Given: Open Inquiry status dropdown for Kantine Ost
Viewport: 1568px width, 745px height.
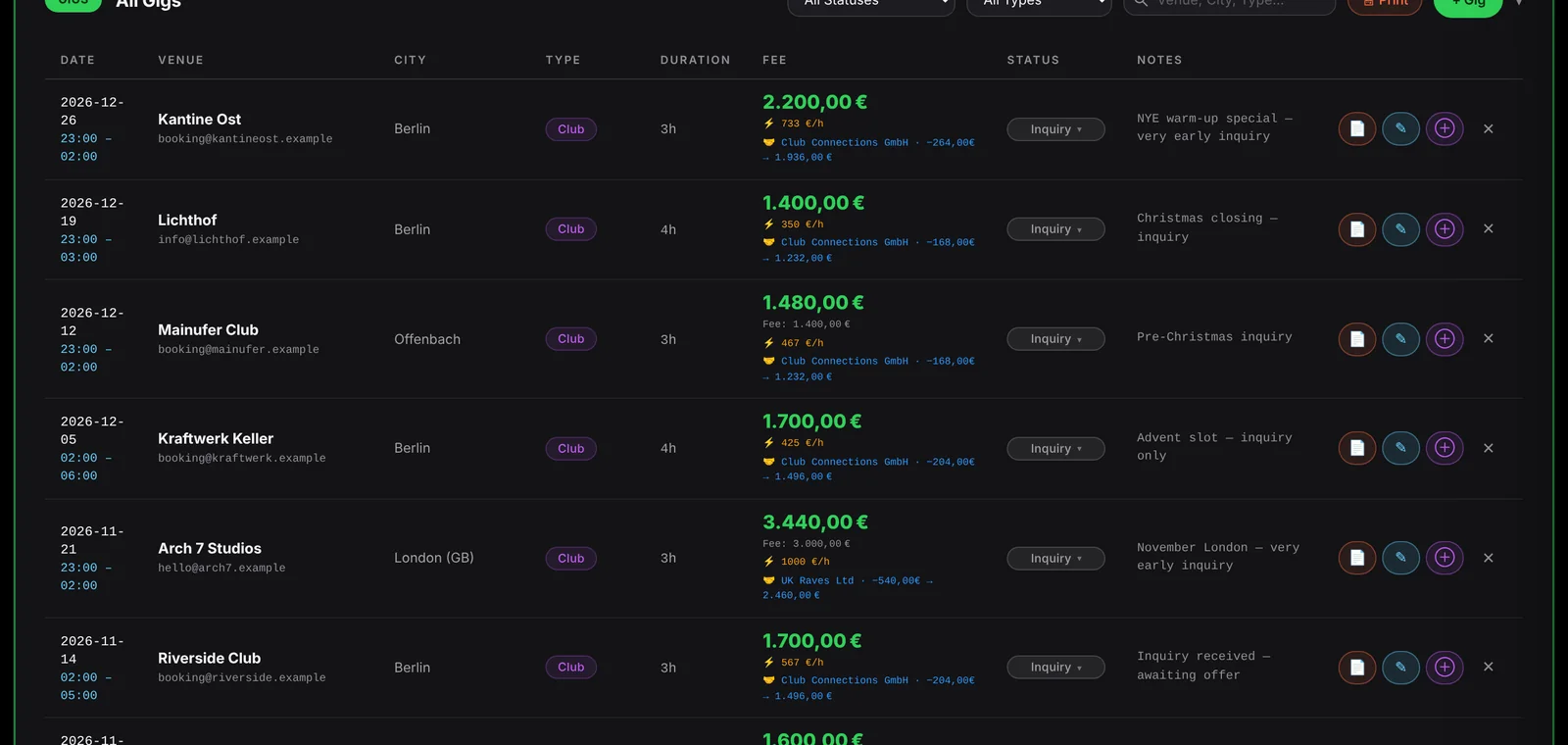Looking at the screenshot, I should pyautogui.click(x=1055, y=129).
